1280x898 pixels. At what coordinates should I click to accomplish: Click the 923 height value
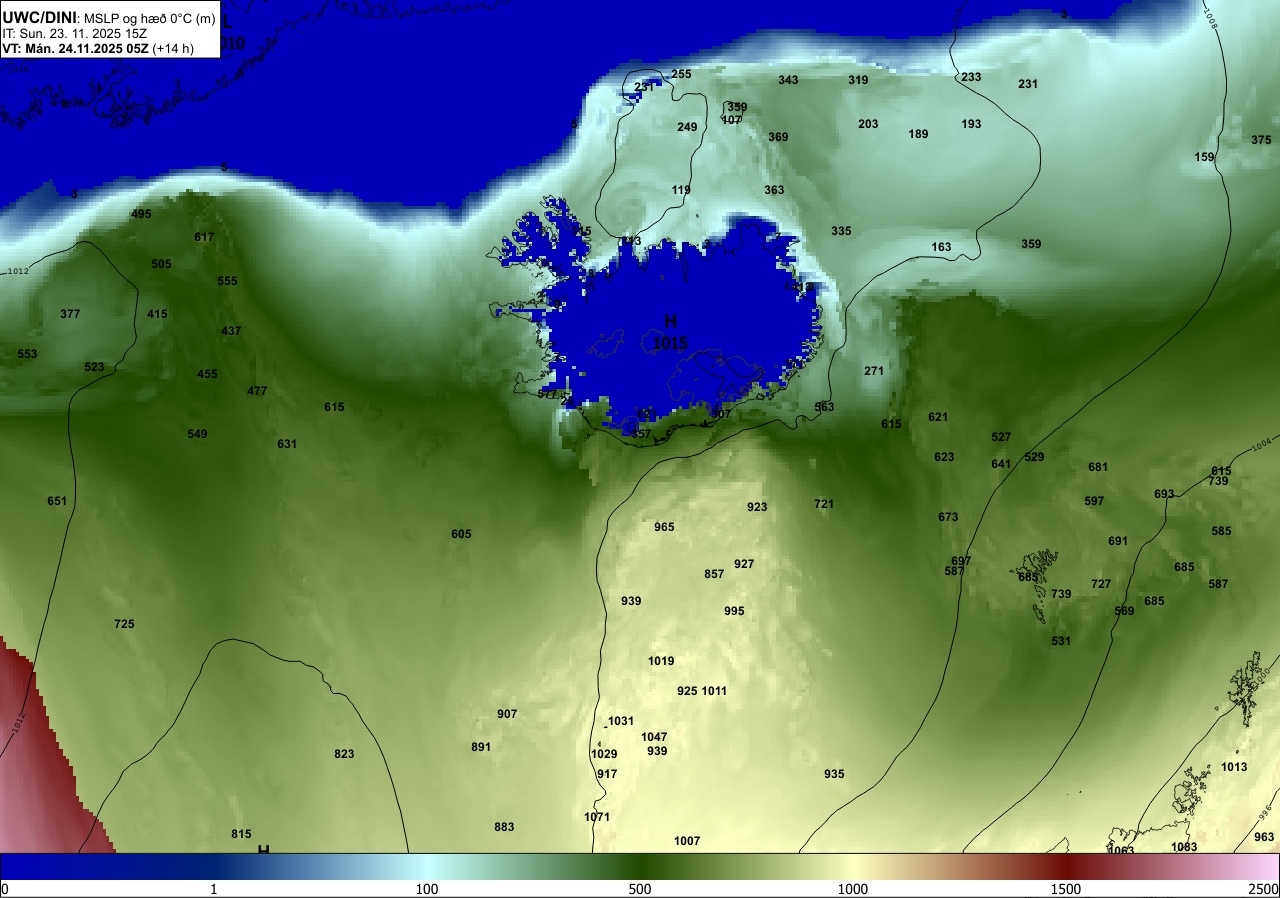coord(757,507)
